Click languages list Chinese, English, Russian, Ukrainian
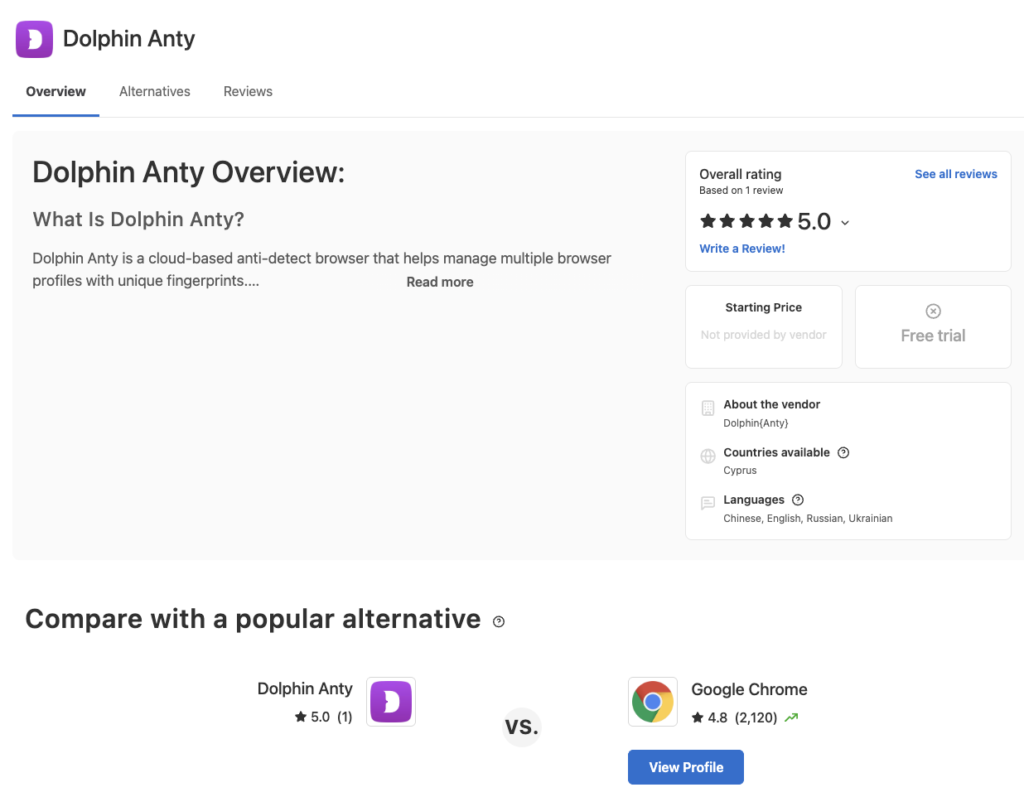 coord(808,518)
